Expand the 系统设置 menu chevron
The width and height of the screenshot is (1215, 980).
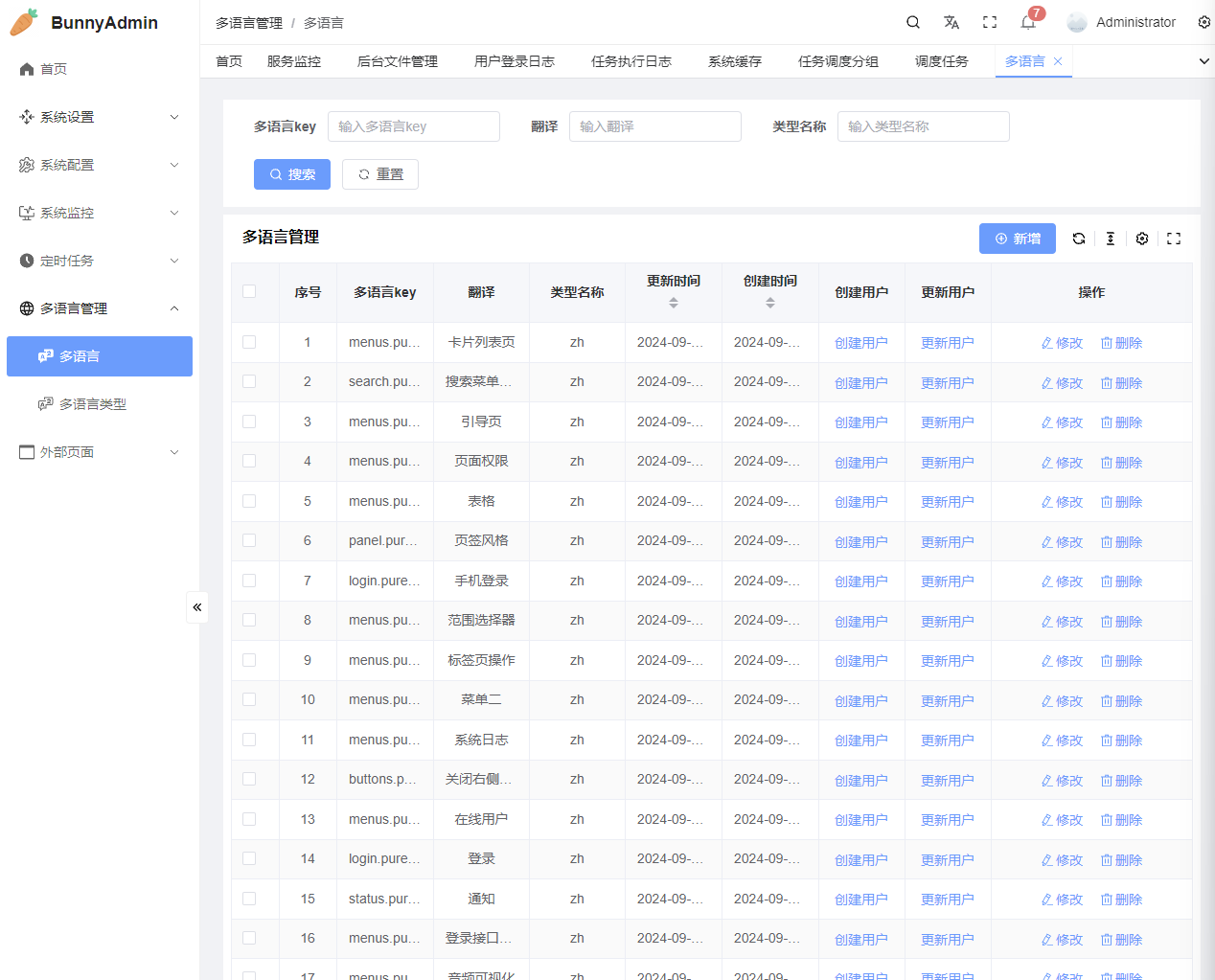point(174,117)
